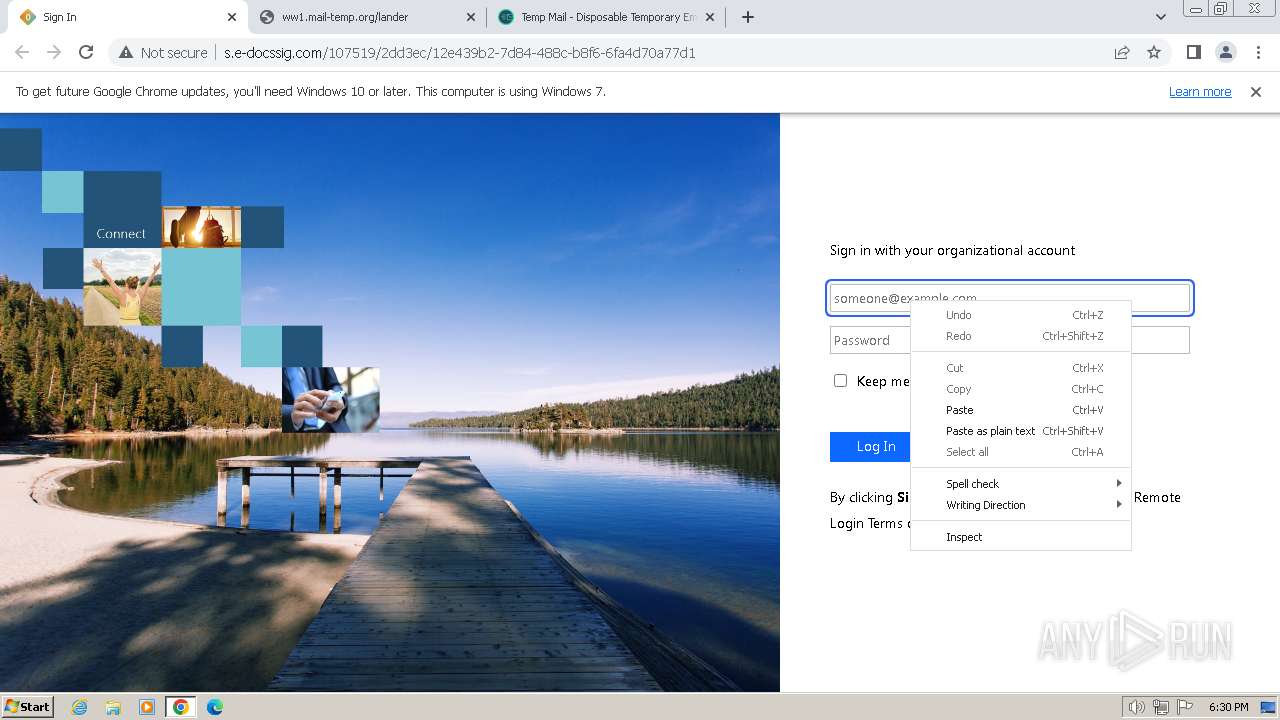Tick the Keep me signed in checkbox
Image resolution: width=1280 pixels, height=720 pixels.
pos(840,380)
